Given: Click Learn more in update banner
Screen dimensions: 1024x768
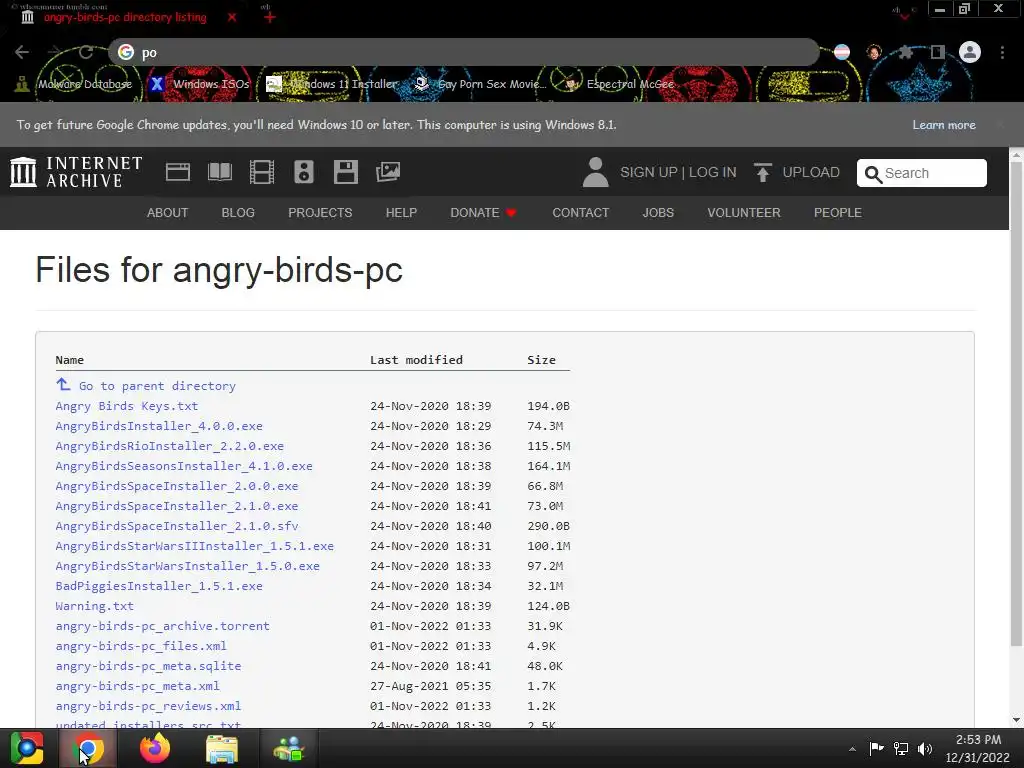Looking at the screenshot, I should coord(944,125).
